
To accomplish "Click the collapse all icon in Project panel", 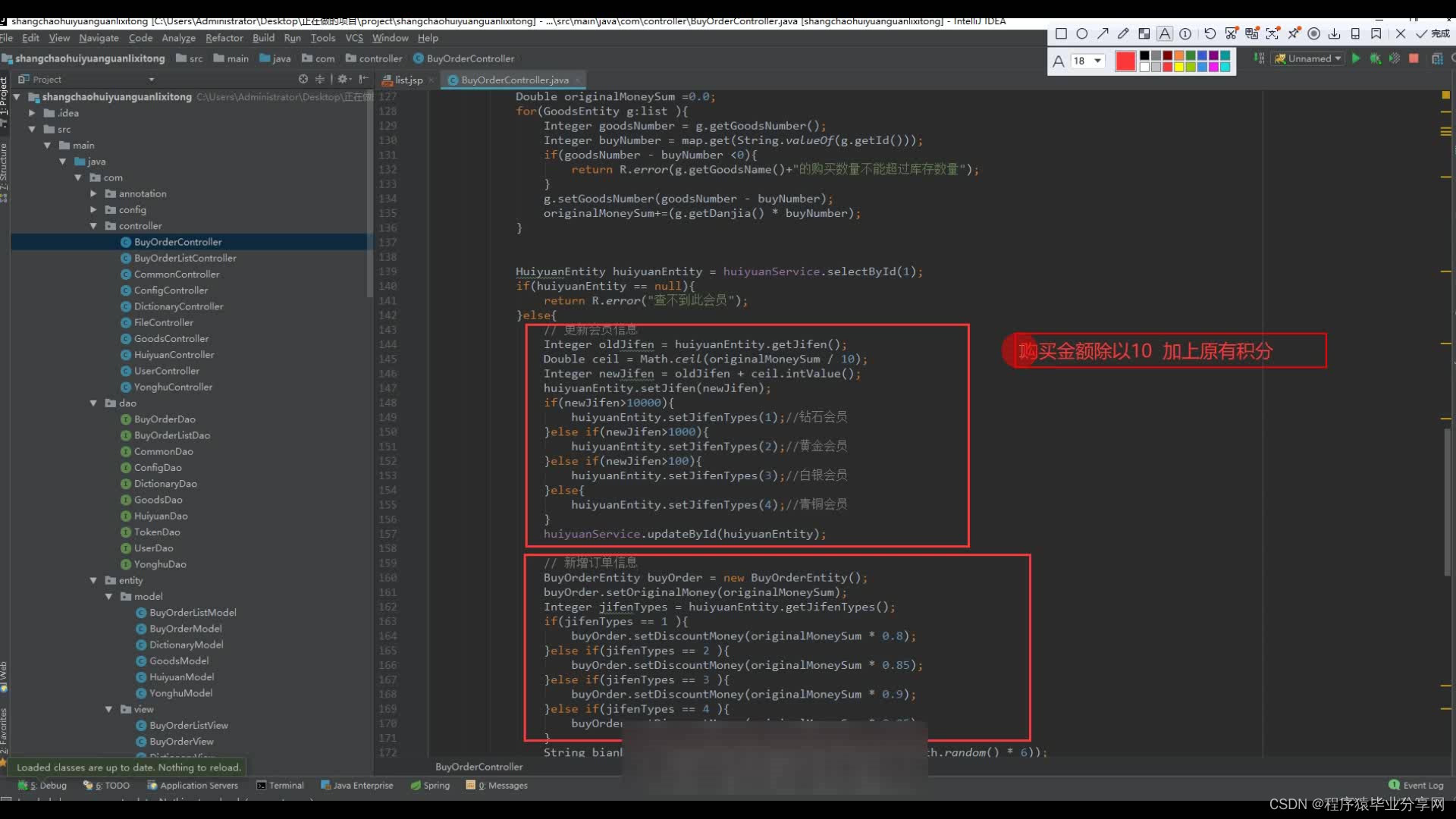I will click(x=320, y=79).
